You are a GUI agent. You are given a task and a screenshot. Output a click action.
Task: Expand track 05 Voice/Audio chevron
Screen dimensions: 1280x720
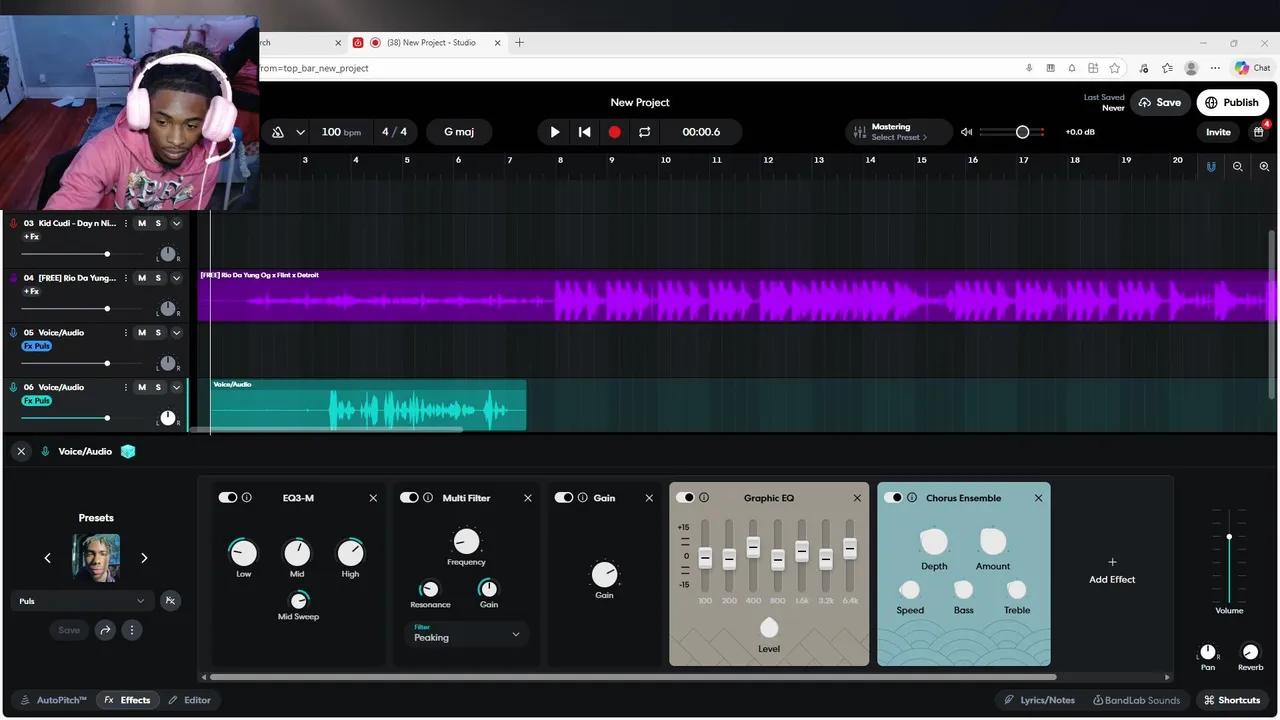(177, 332)
